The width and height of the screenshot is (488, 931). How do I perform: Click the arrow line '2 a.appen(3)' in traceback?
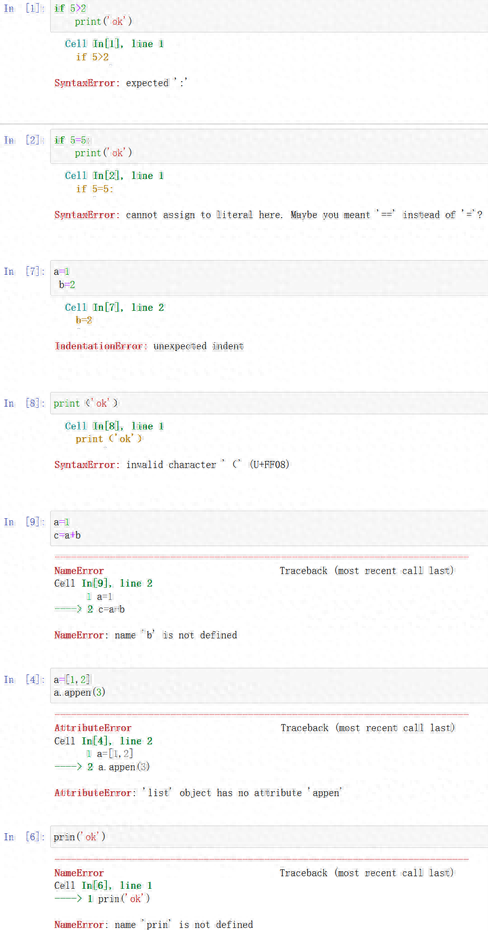point(102,767)
